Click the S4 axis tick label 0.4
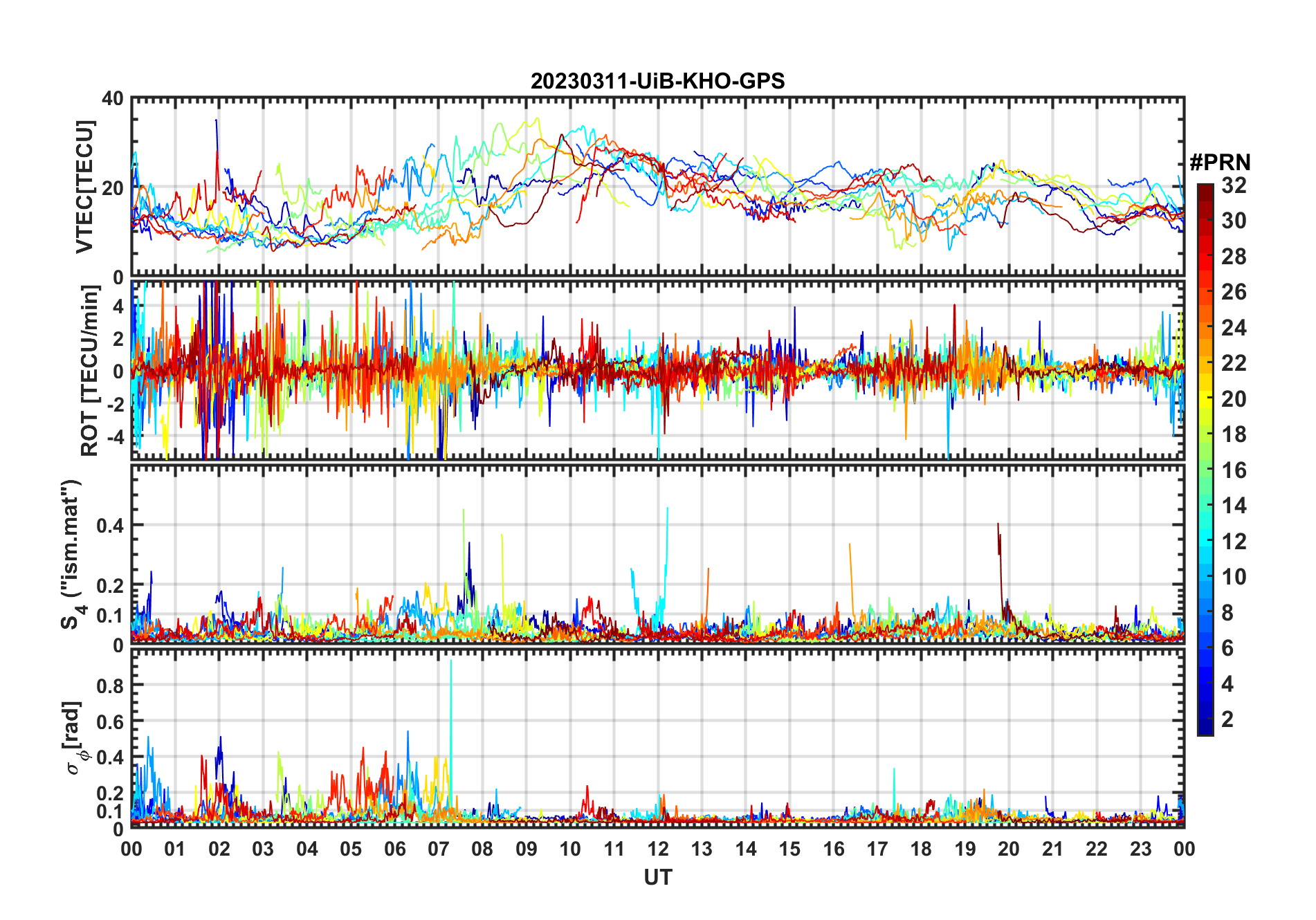This screenshot has width=1316, height=920. pos(110,526)
